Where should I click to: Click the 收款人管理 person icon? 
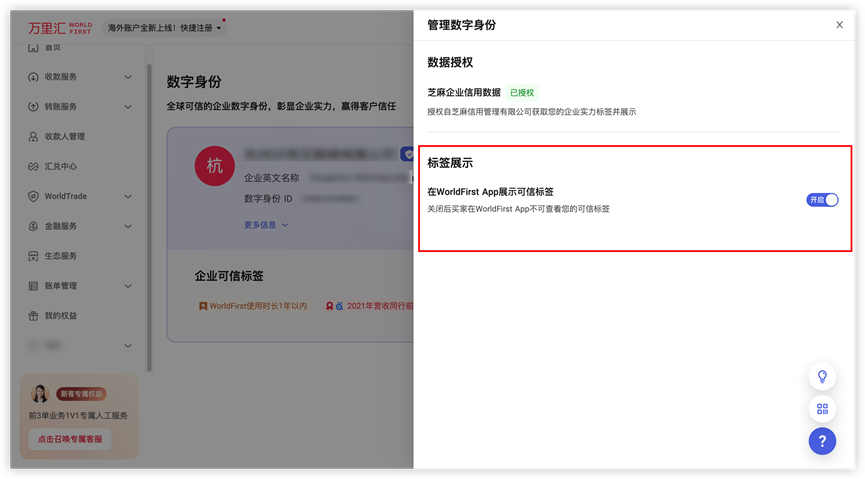33,136
